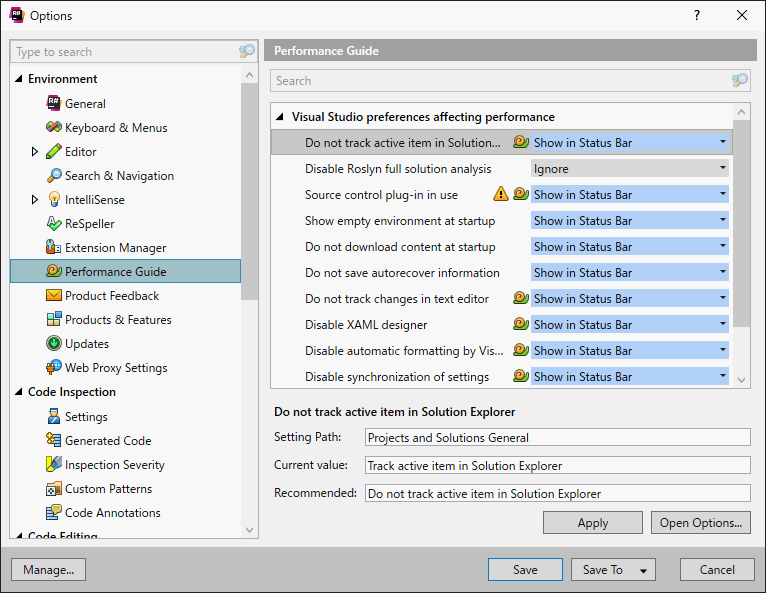
Task: Click scroll down arrow of preferences list
Action: [x=741, y=380]
